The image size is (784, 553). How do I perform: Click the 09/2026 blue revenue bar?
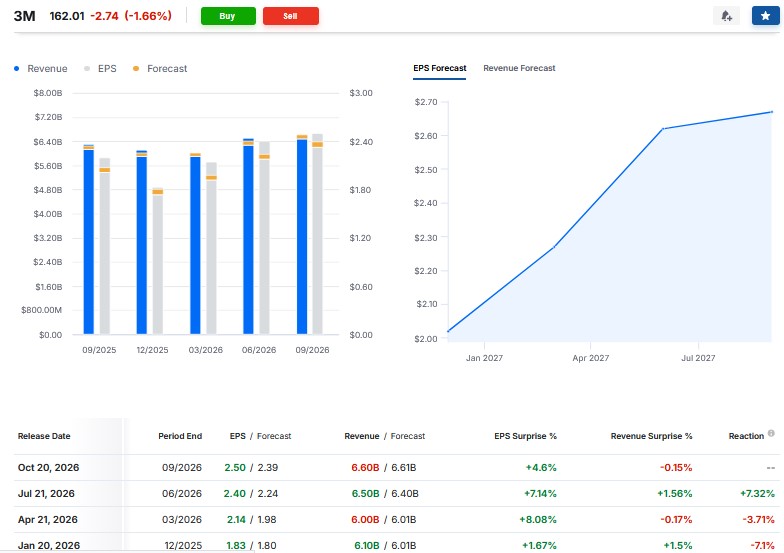point(302,234)
